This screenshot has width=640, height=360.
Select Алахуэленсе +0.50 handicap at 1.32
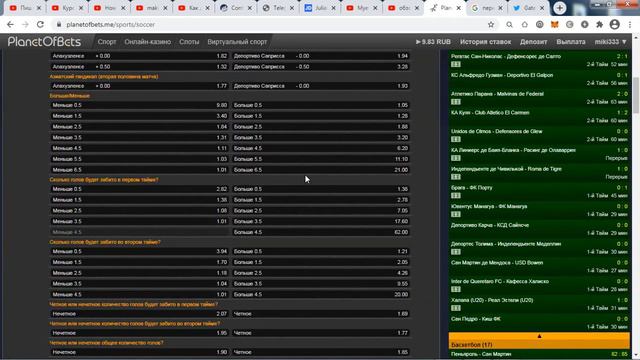click(x=139, y=67)
